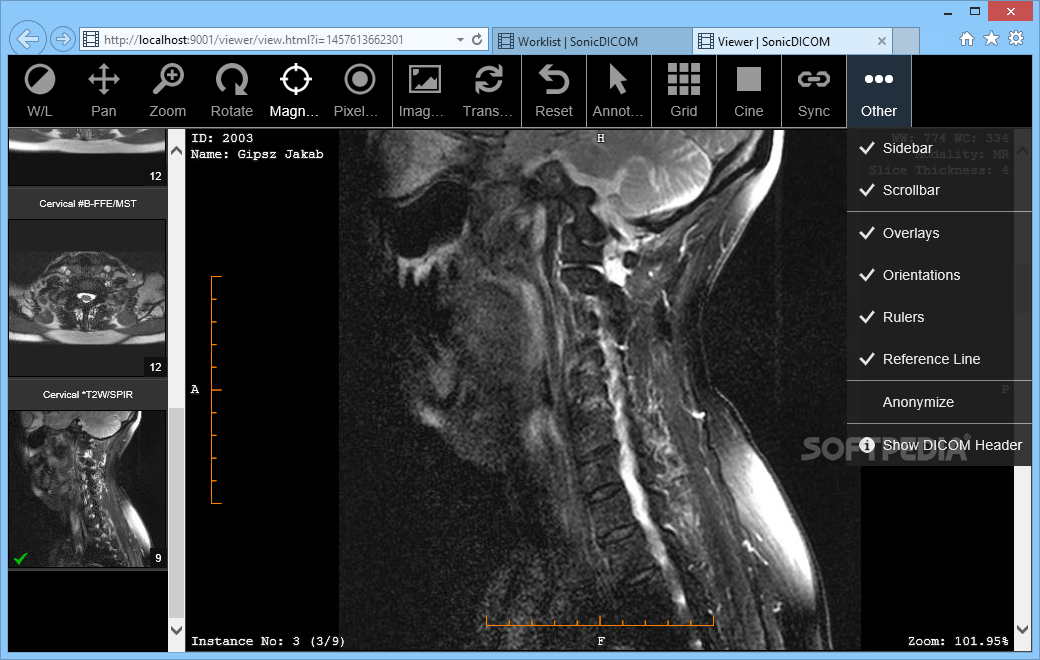The image size is (1040, 660).
Task: Open Show DICOM Header
Action: (x=939, y=445)
